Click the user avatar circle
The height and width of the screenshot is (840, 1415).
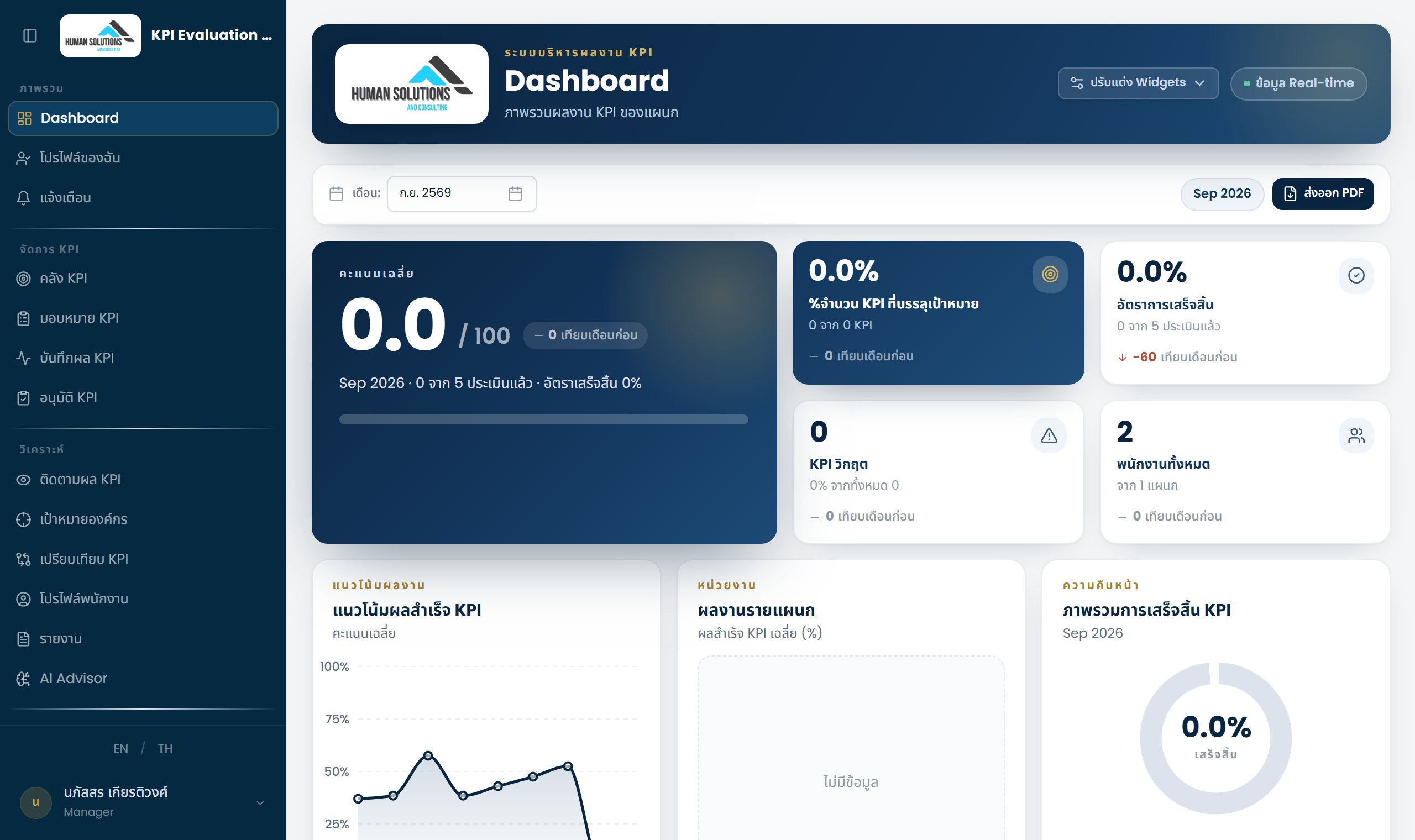(x=36, y=802)
